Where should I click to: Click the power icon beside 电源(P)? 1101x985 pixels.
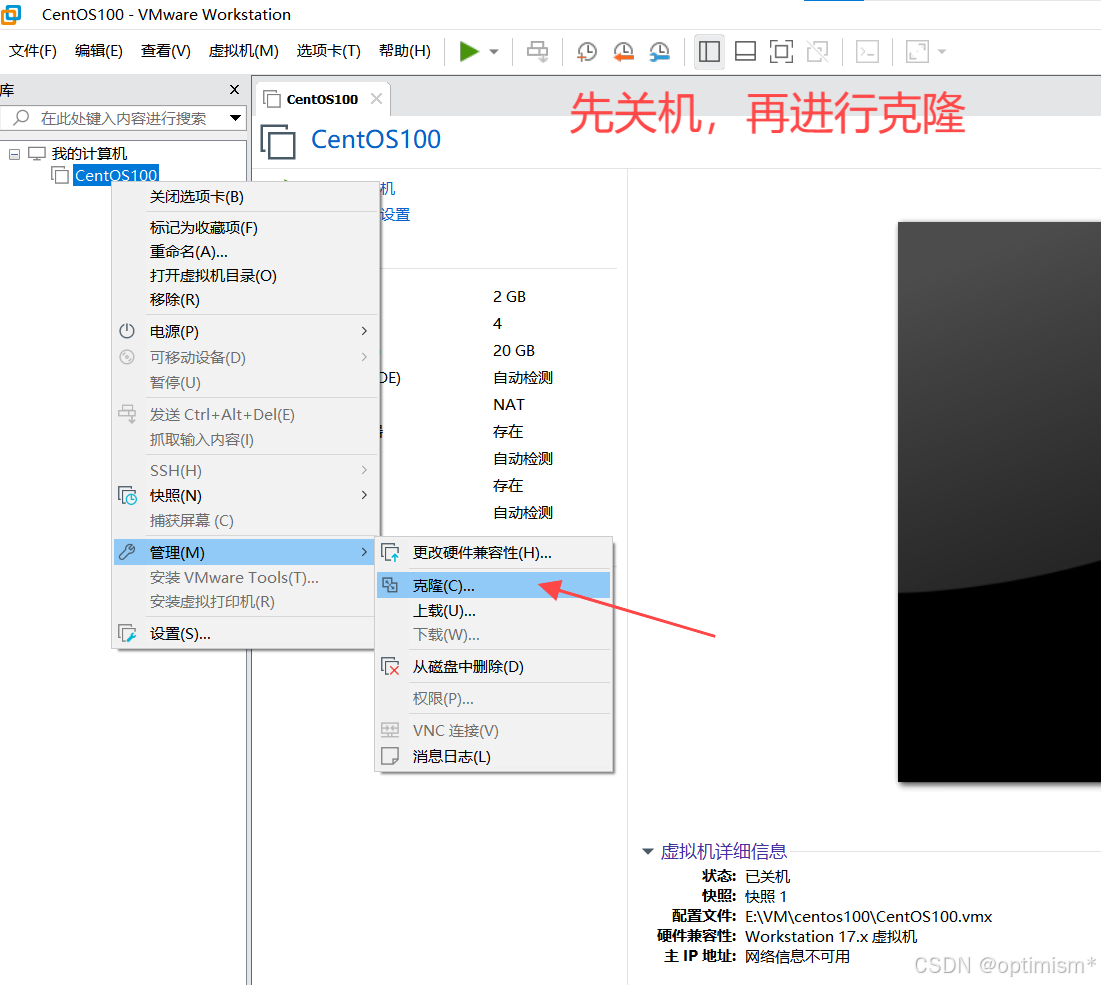click(127, 331)
